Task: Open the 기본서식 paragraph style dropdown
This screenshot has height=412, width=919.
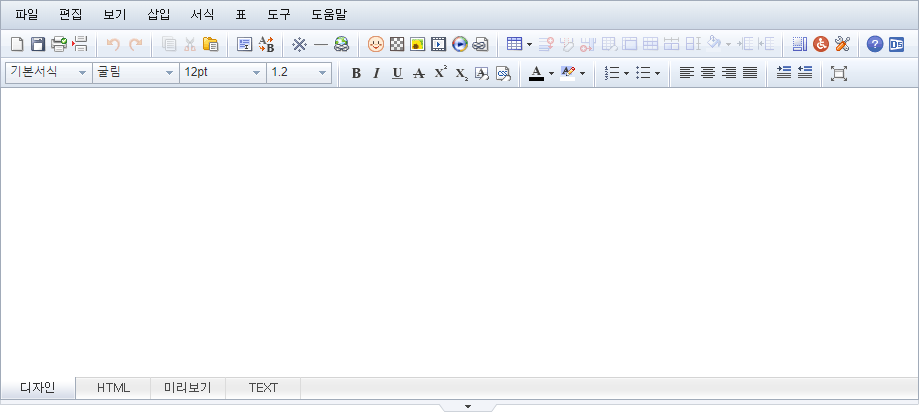Action: pos(47,73)
